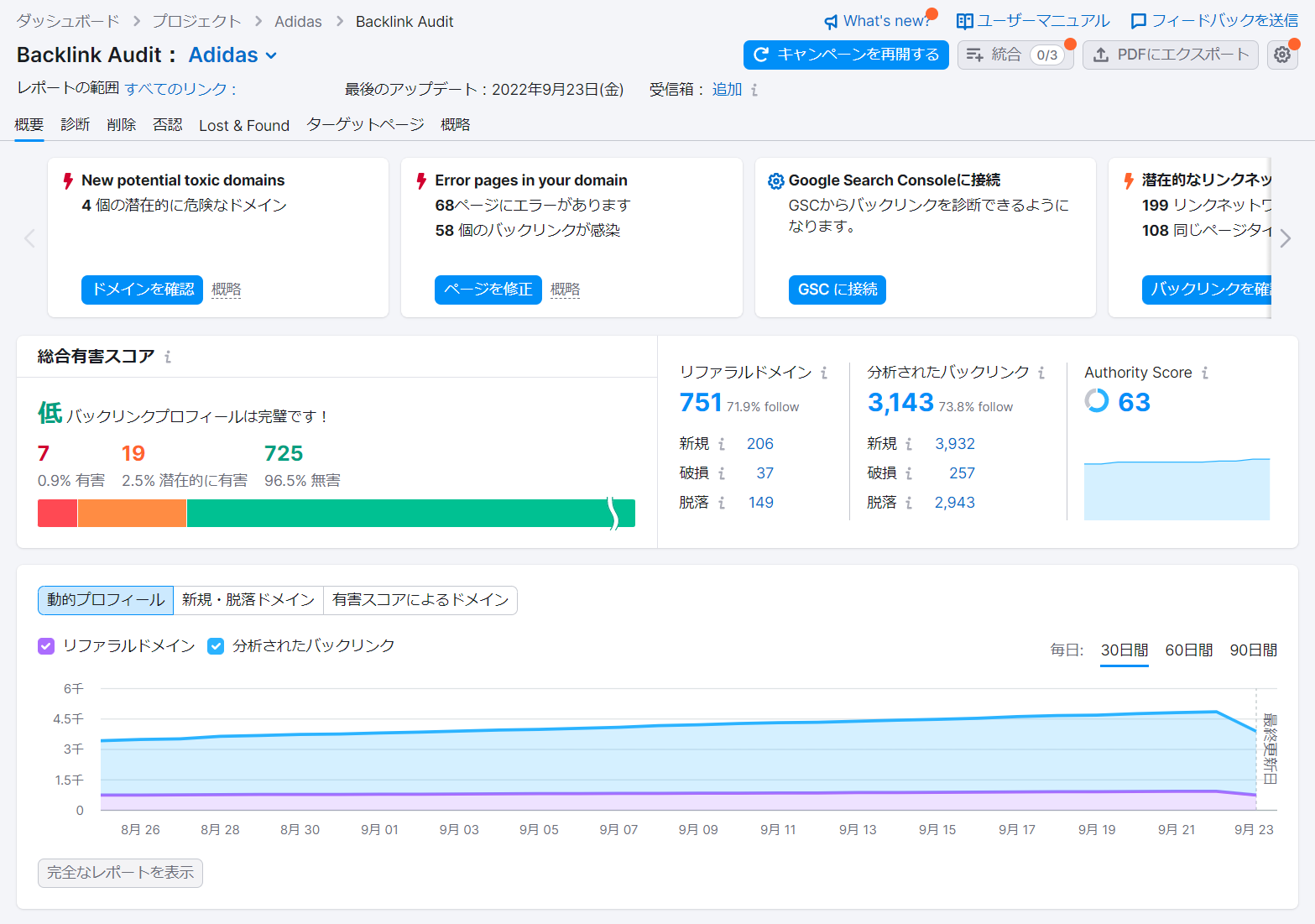Go to Adidas breadcrumb link
1315x924 pixels.
tap(298, 22)
